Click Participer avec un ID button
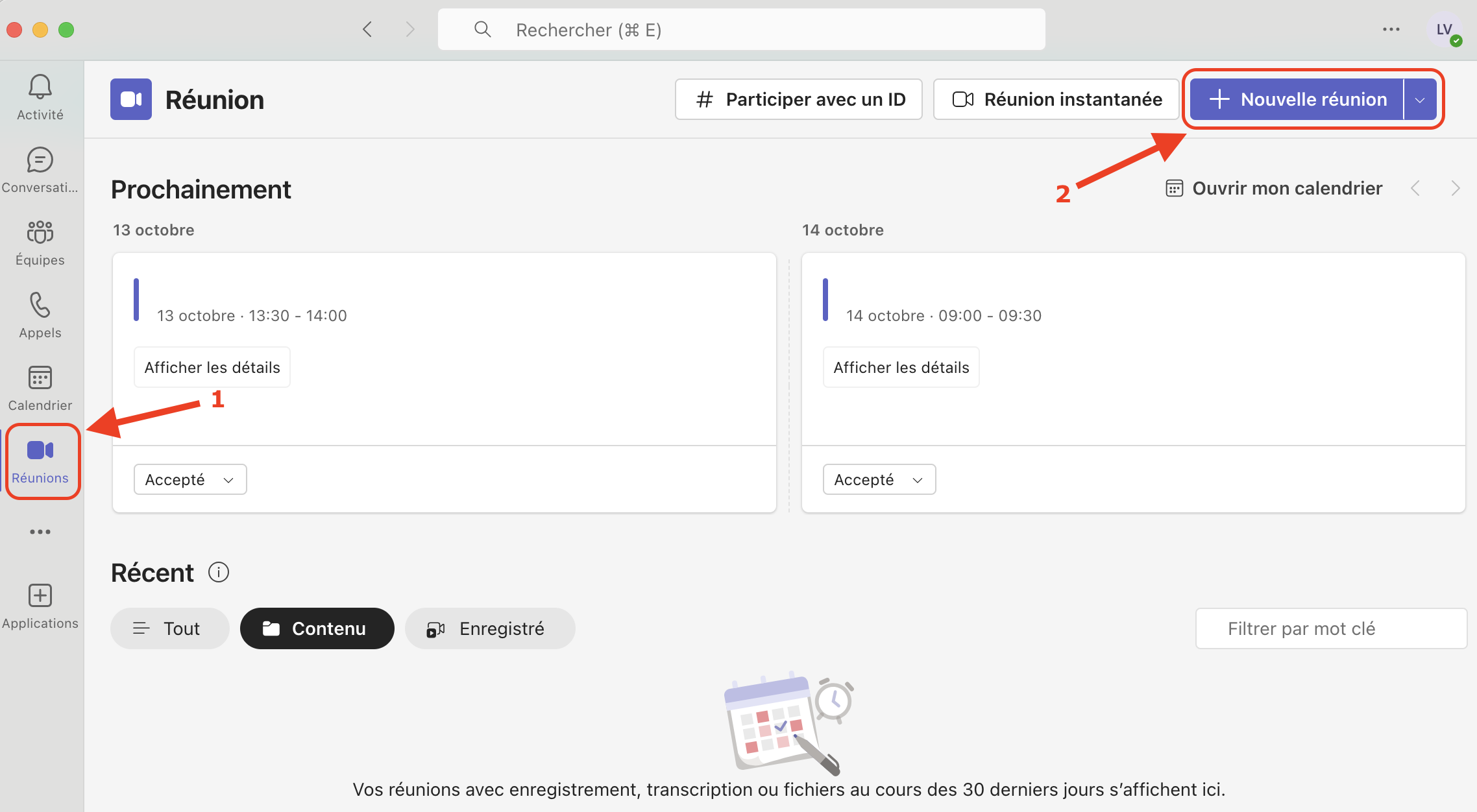This screenshot has width=1477, height=812. [x=799, y=100]
